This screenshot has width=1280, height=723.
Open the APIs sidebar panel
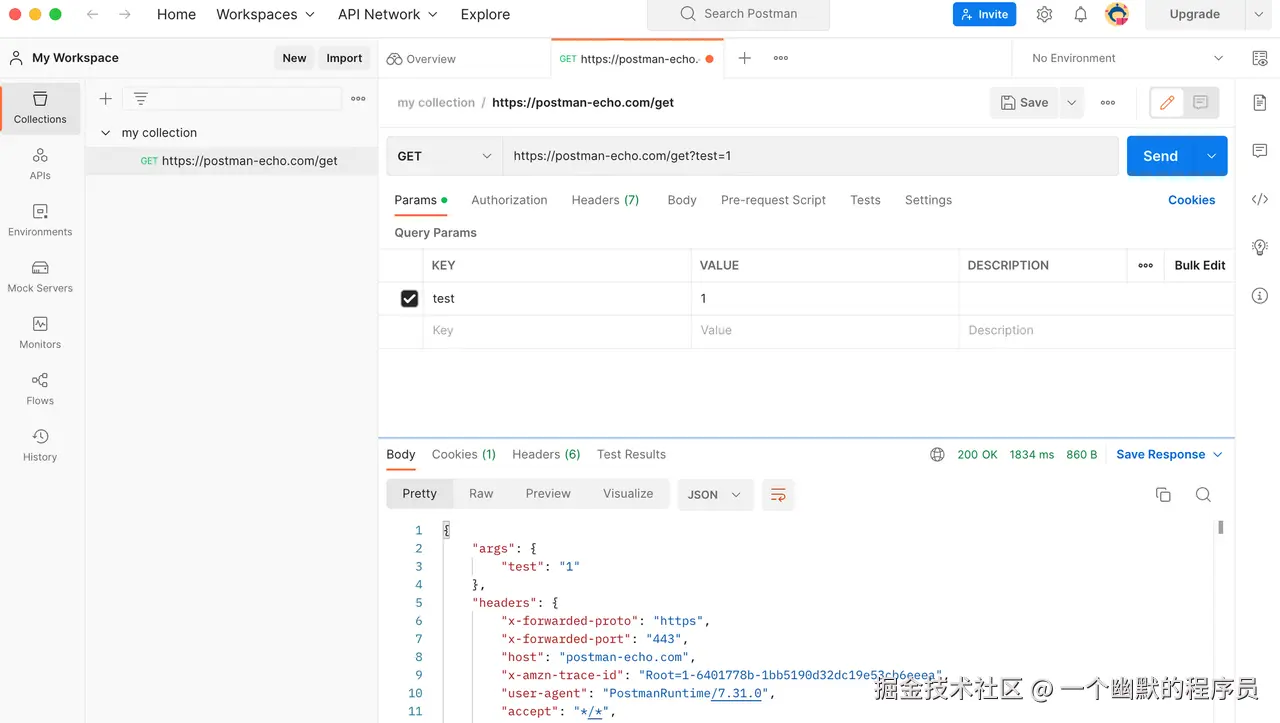[40, 164]
